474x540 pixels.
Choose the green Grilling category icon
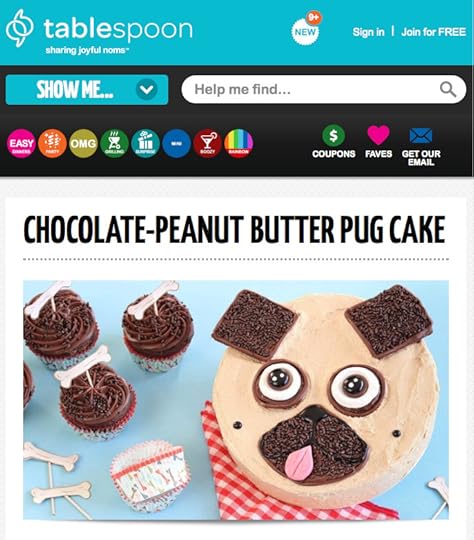coord(114,143)
